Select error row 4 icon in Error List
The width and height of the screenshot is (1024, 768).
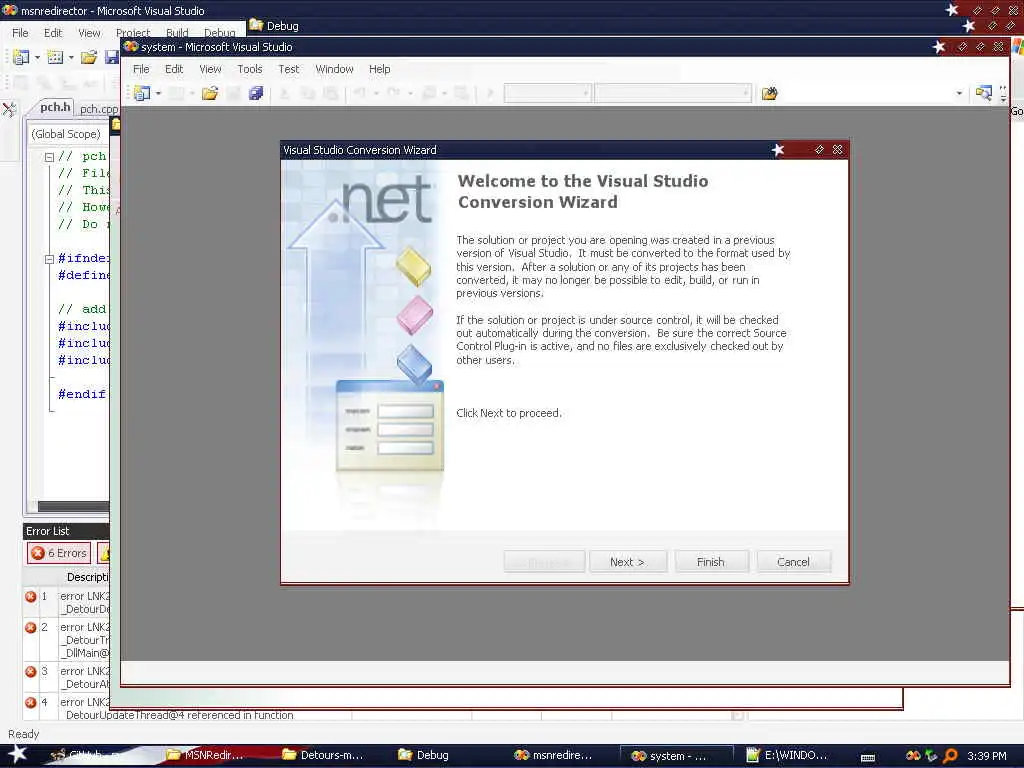31,703
